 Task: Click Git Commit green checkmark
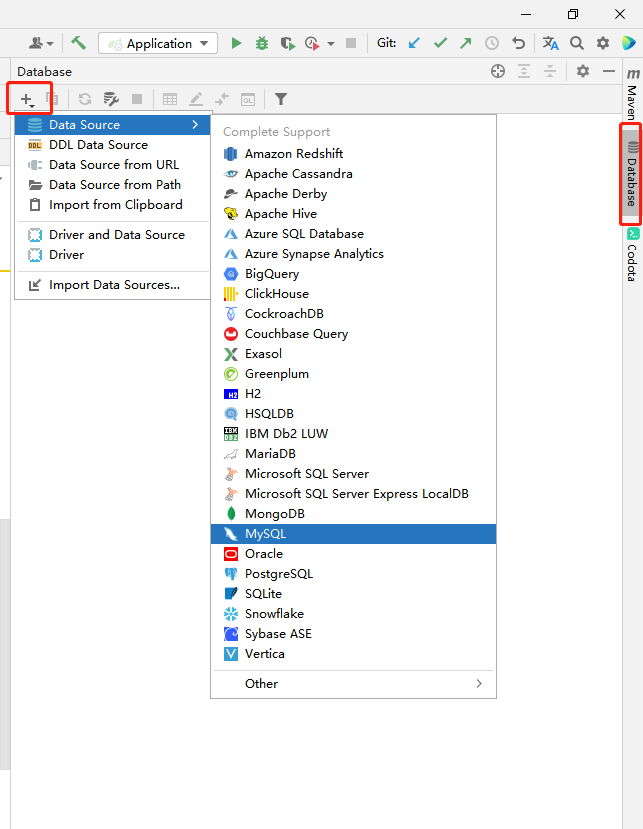tap(440, 43)
